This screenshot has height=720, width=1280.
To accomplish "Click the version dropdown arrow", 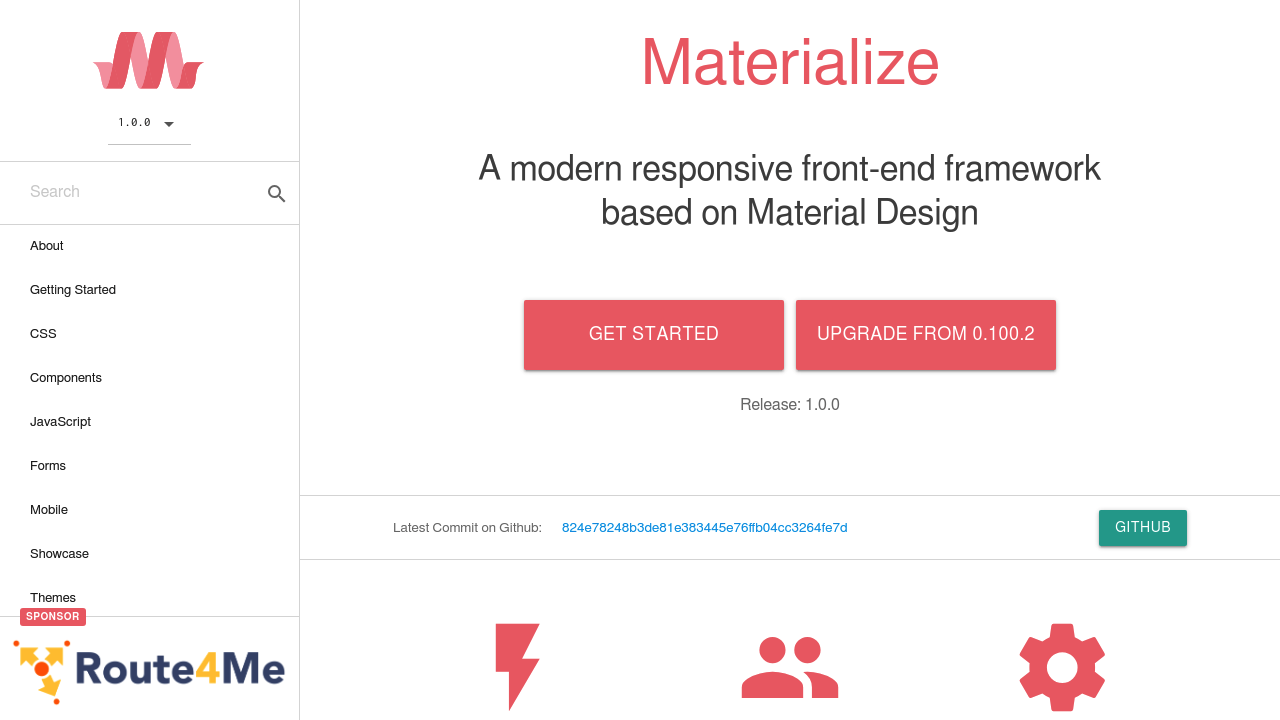I will 169,124.
